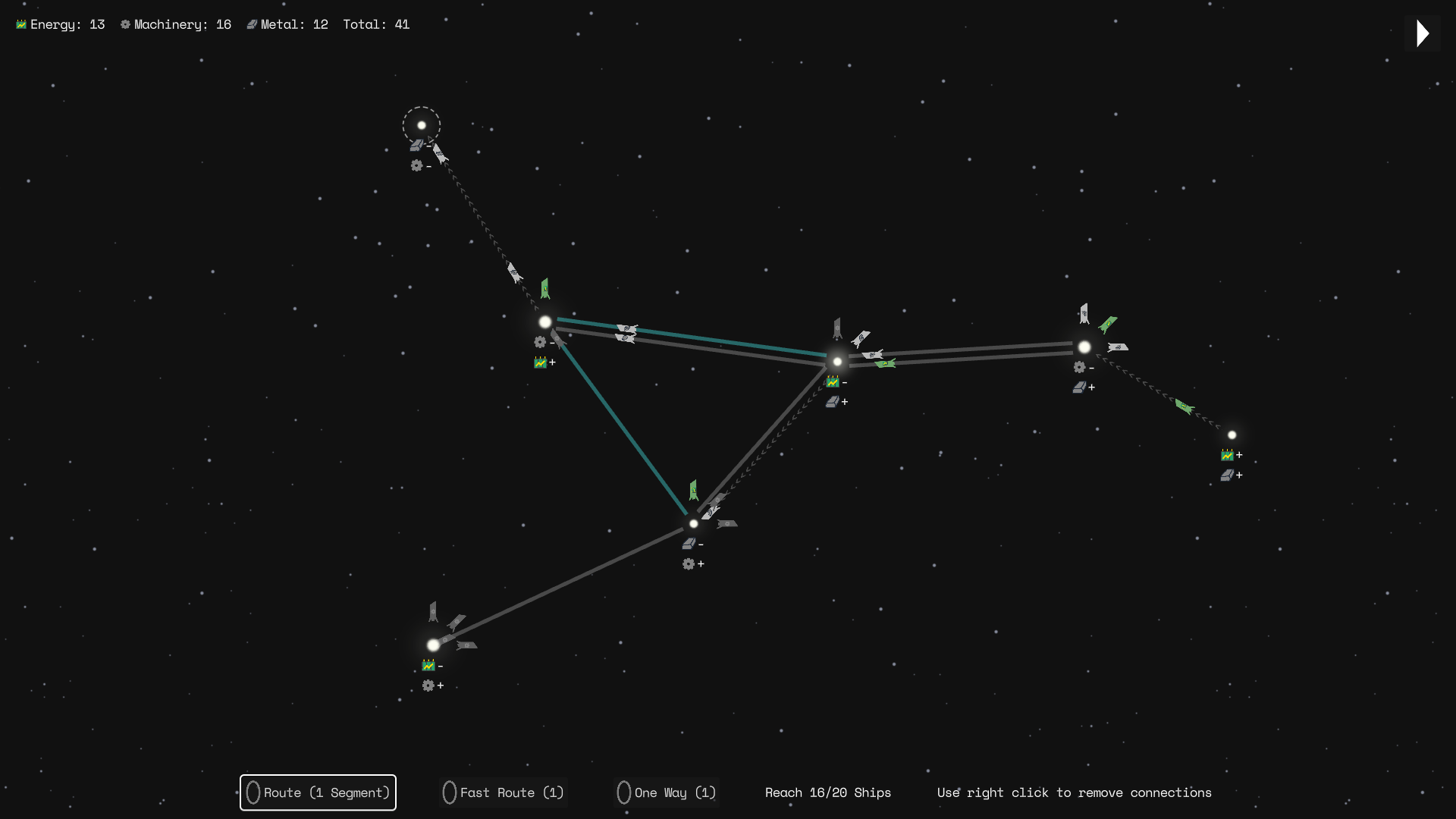Click the Reach 16/20 Ships goal text
Image resolution: width=1456 pixels, height=819 pixels.
pos(827,792)
